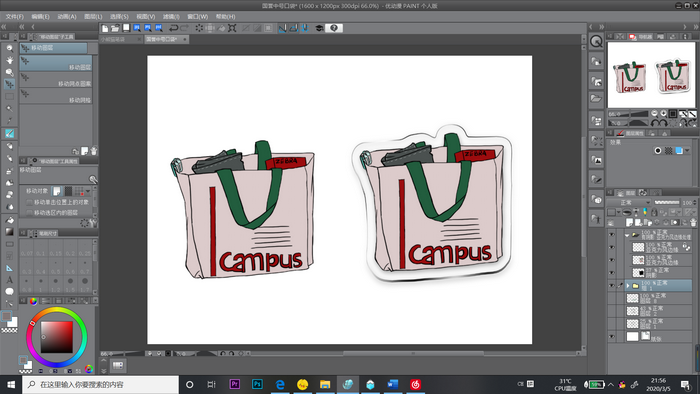Image resolution: width=700 pixels, height=394 pixels.
Task: Open palette color dropdown beside square
Action: (618, 212)
